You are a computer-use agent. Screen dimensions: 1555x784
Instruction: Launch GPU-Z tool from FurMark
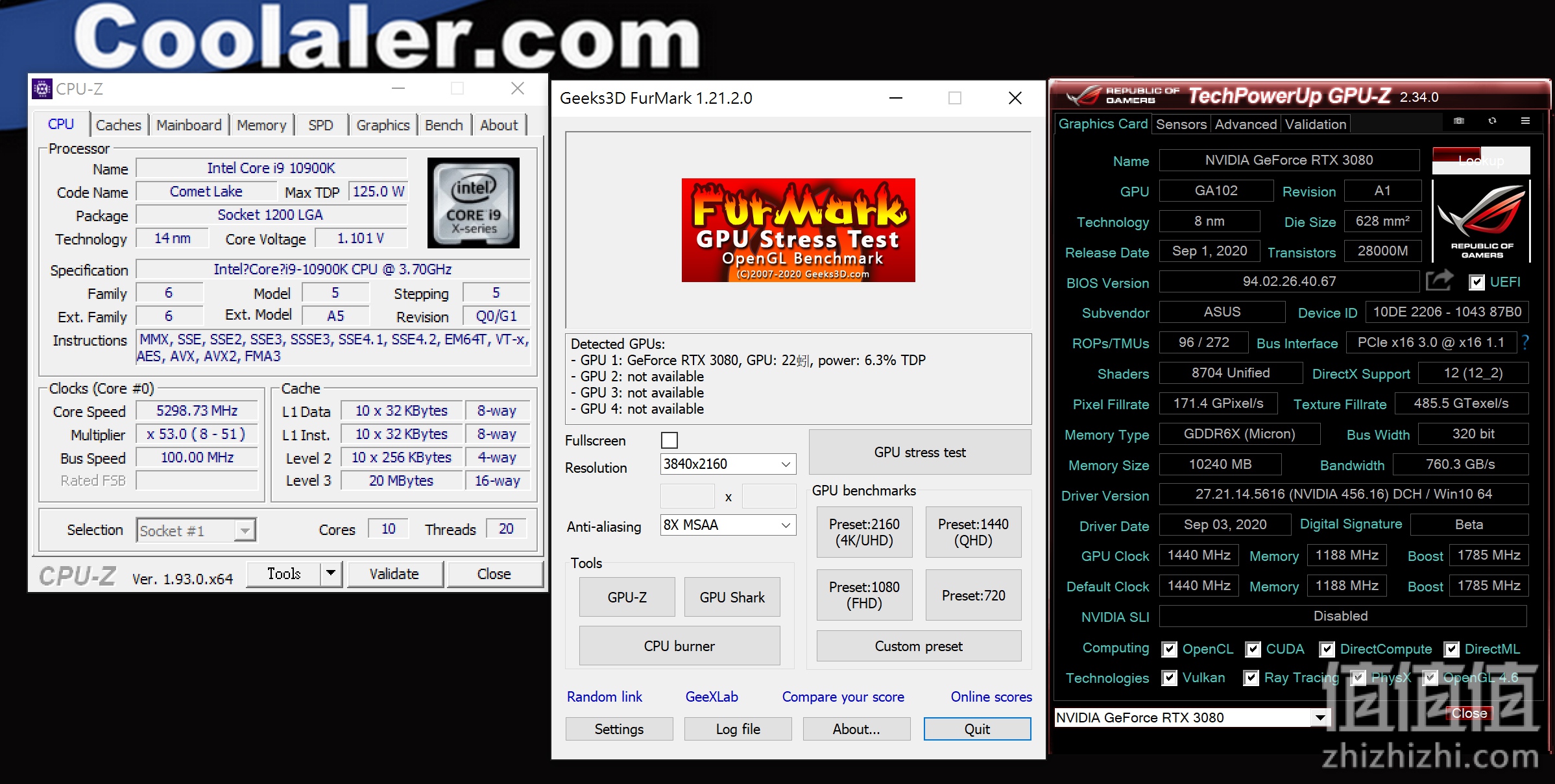tap(627, 597)
